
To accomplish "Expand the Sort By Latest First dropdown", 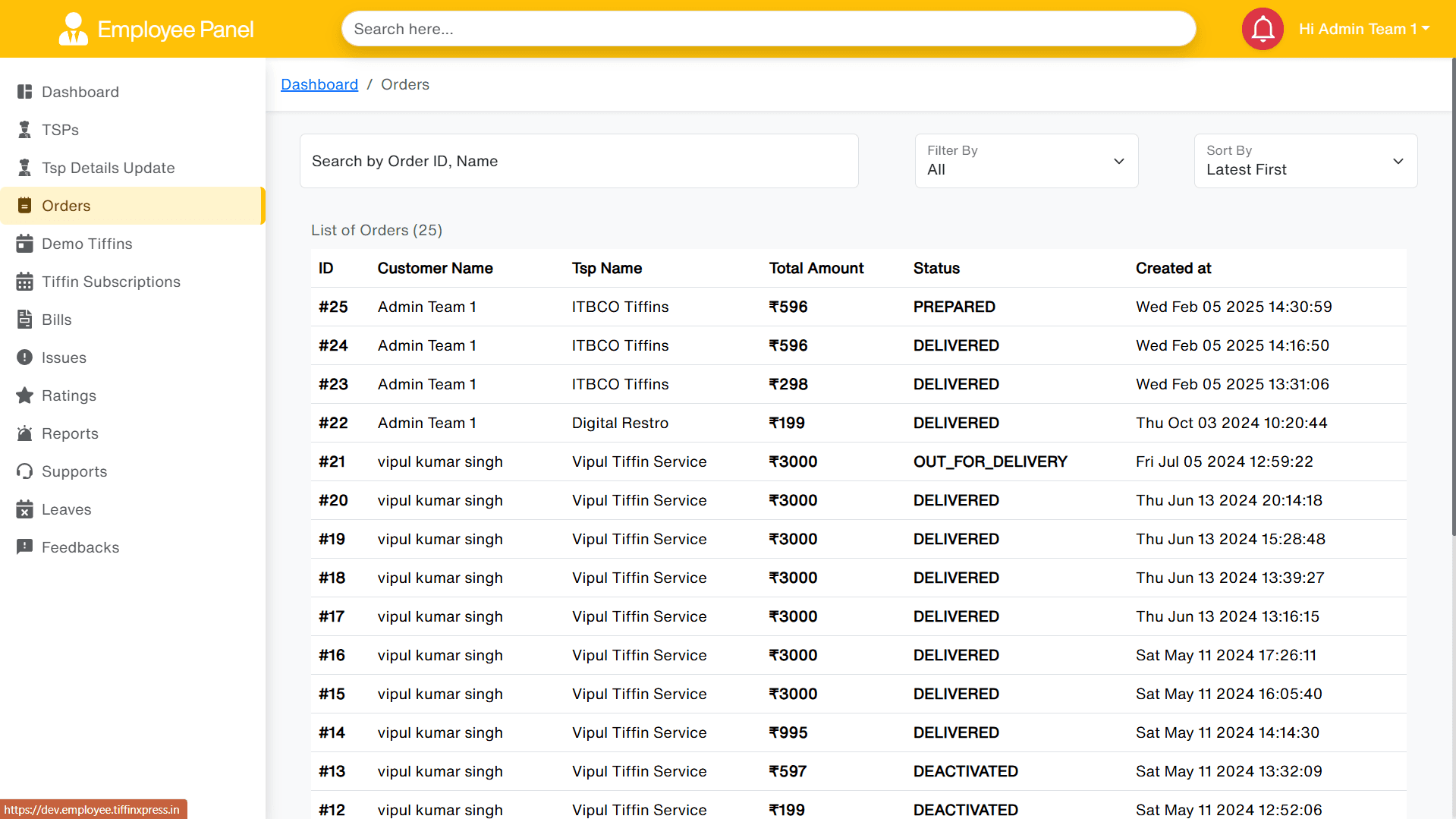I will (x=1305, y=161).
